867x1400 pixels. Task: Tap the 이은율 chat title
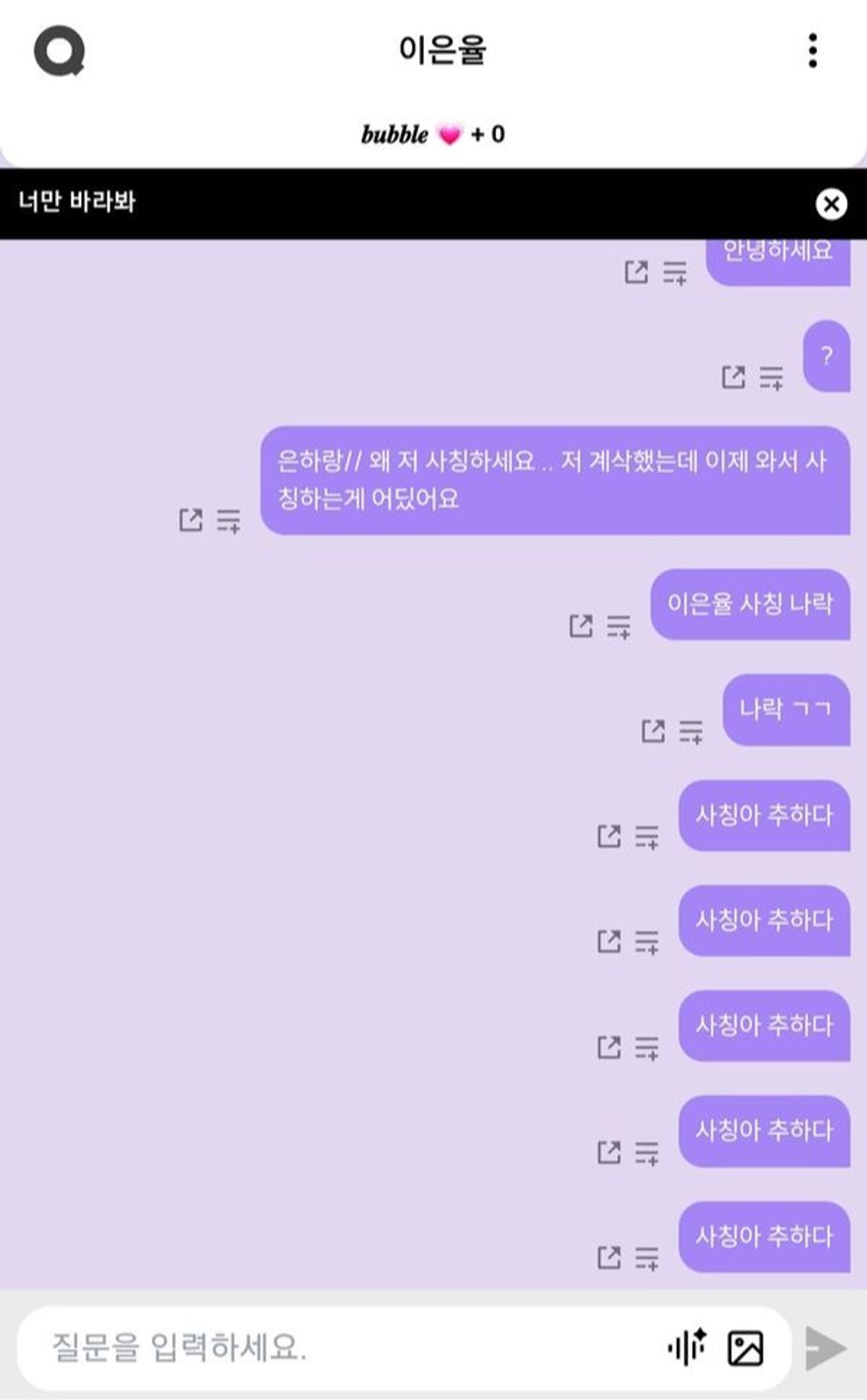click(x=442, y=51)
